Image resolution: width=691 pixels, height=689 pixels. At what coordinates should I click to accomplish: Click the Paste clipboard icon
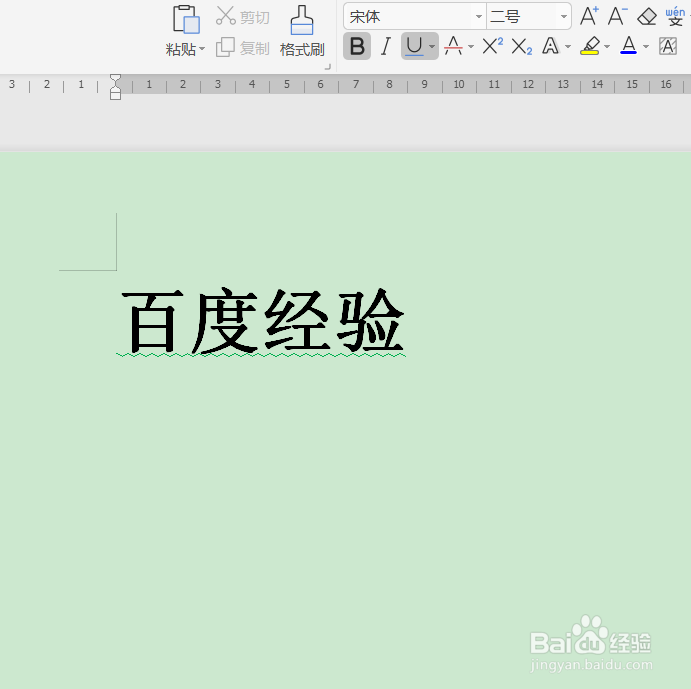tap(186, 20)
